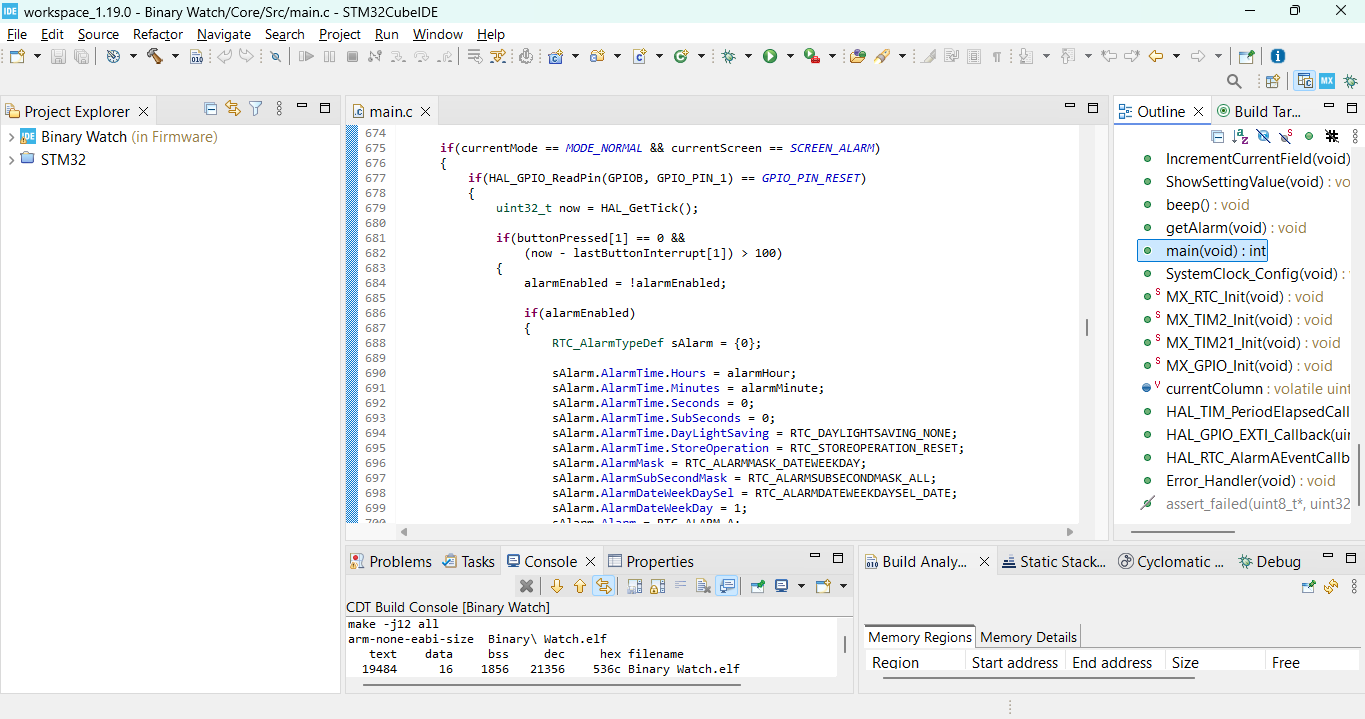Open the Debug bug dropdown arrow

(748, 56)
